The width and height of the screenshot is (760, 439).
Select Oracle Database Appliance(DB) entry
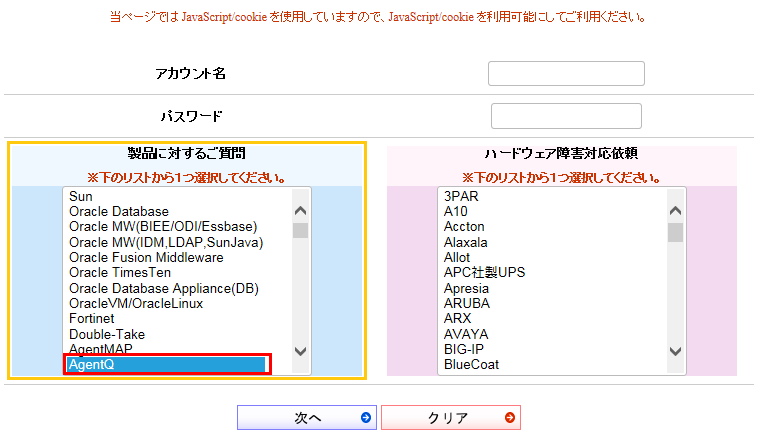click(164, 288)
